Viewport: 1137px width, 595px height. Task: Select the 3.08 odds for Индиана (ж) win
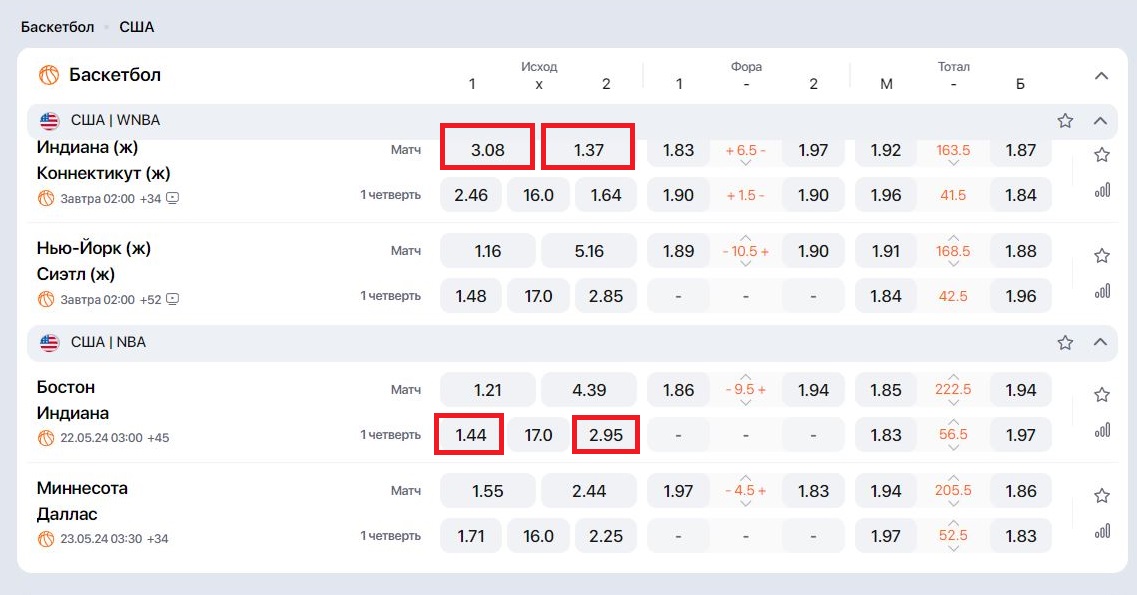pyautogui.click(x=487, y=150)
